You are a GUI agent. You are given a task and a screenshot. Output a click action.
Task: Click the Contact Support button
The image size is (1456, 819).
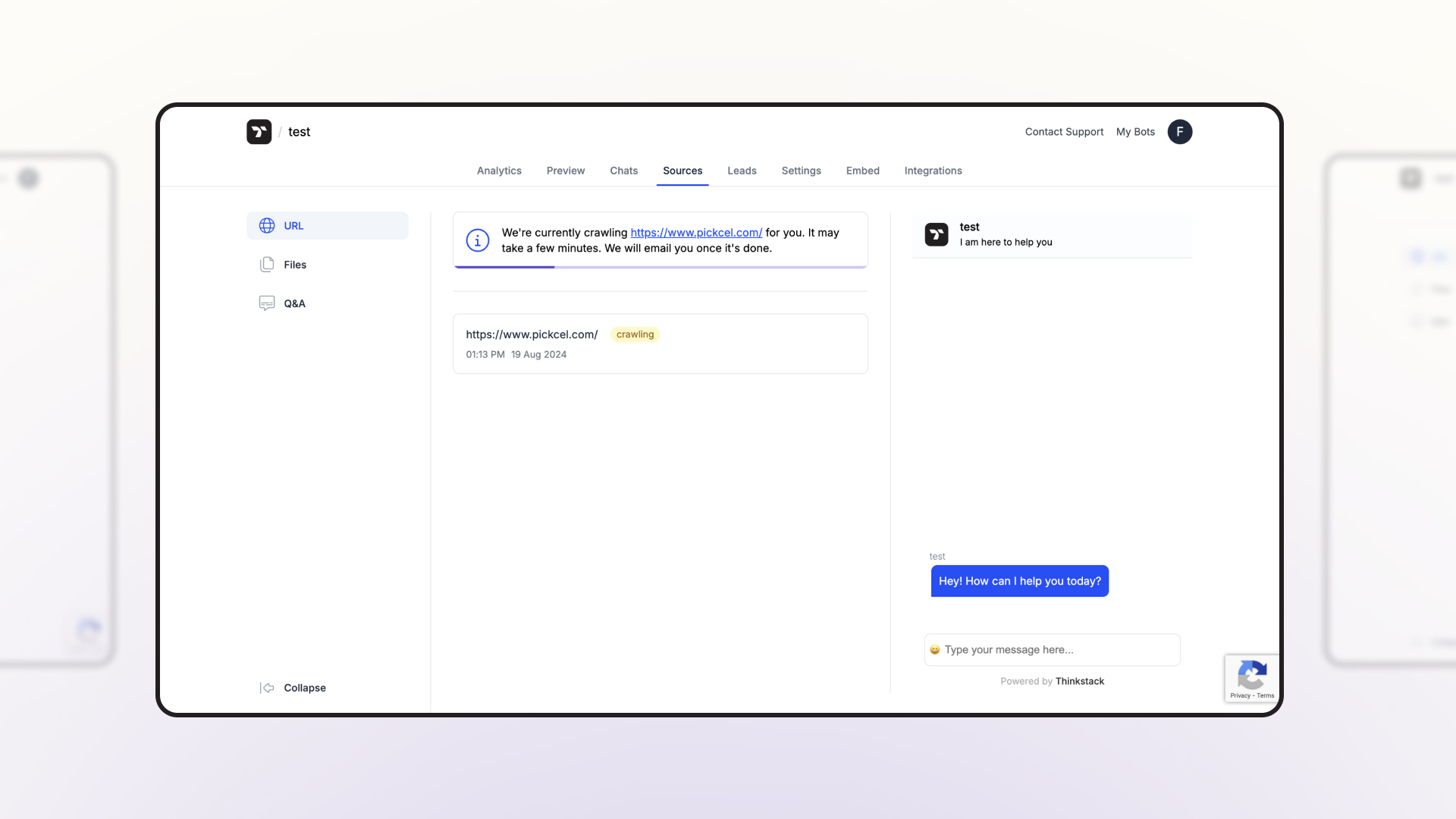click(x=1064, y=131)
